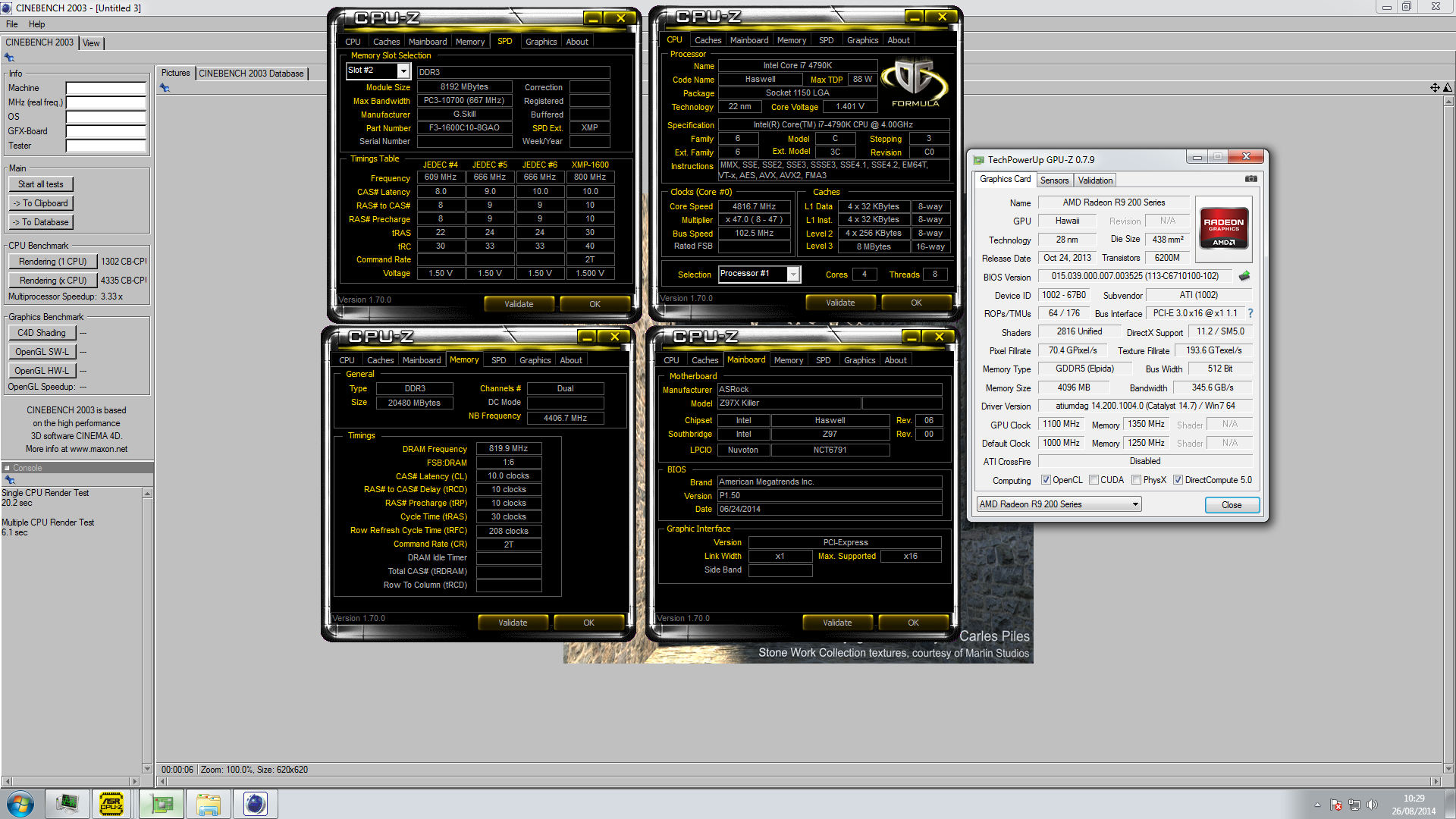Click the Console panel pin icon
Viewport: 1456px width, 819px height.
(9, 479)
